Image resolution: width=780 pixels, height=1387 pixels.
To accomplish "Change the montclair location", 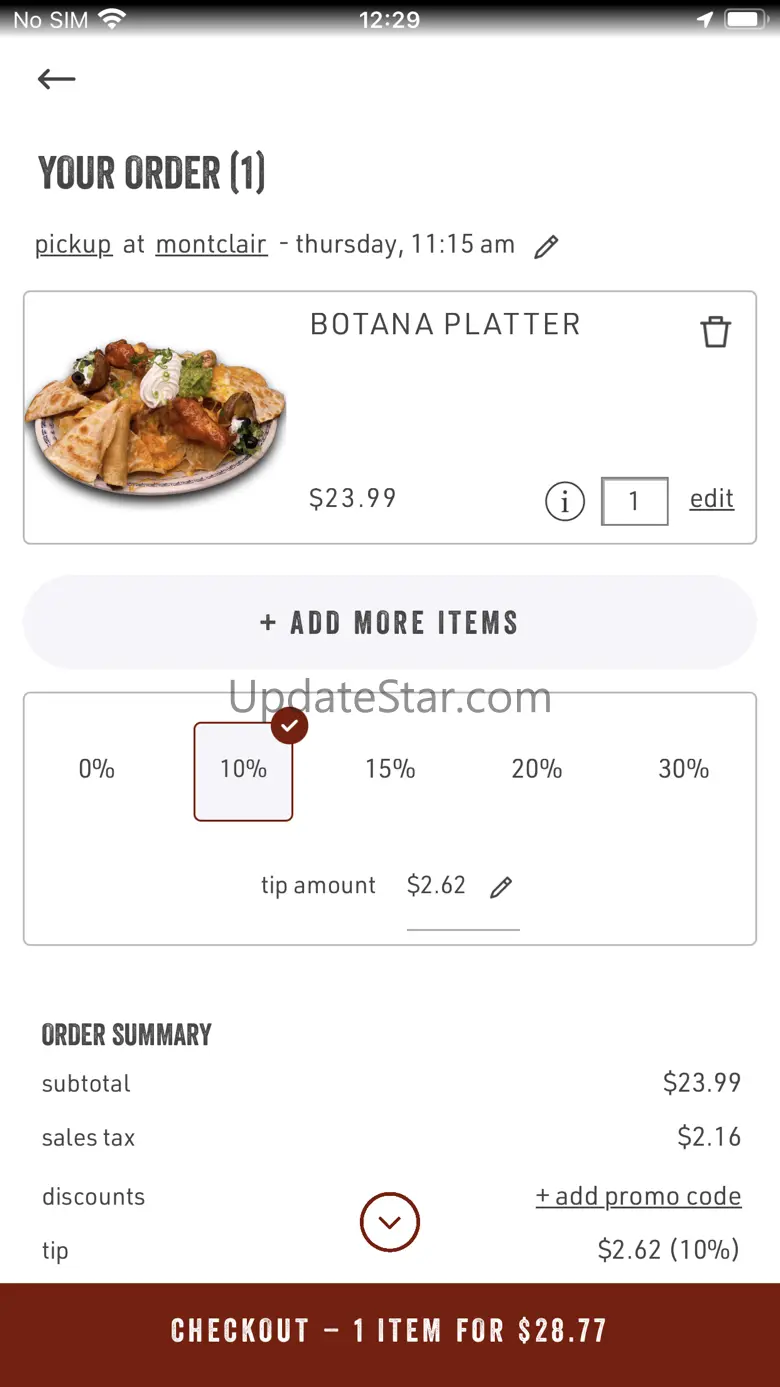I will [212, 245].
